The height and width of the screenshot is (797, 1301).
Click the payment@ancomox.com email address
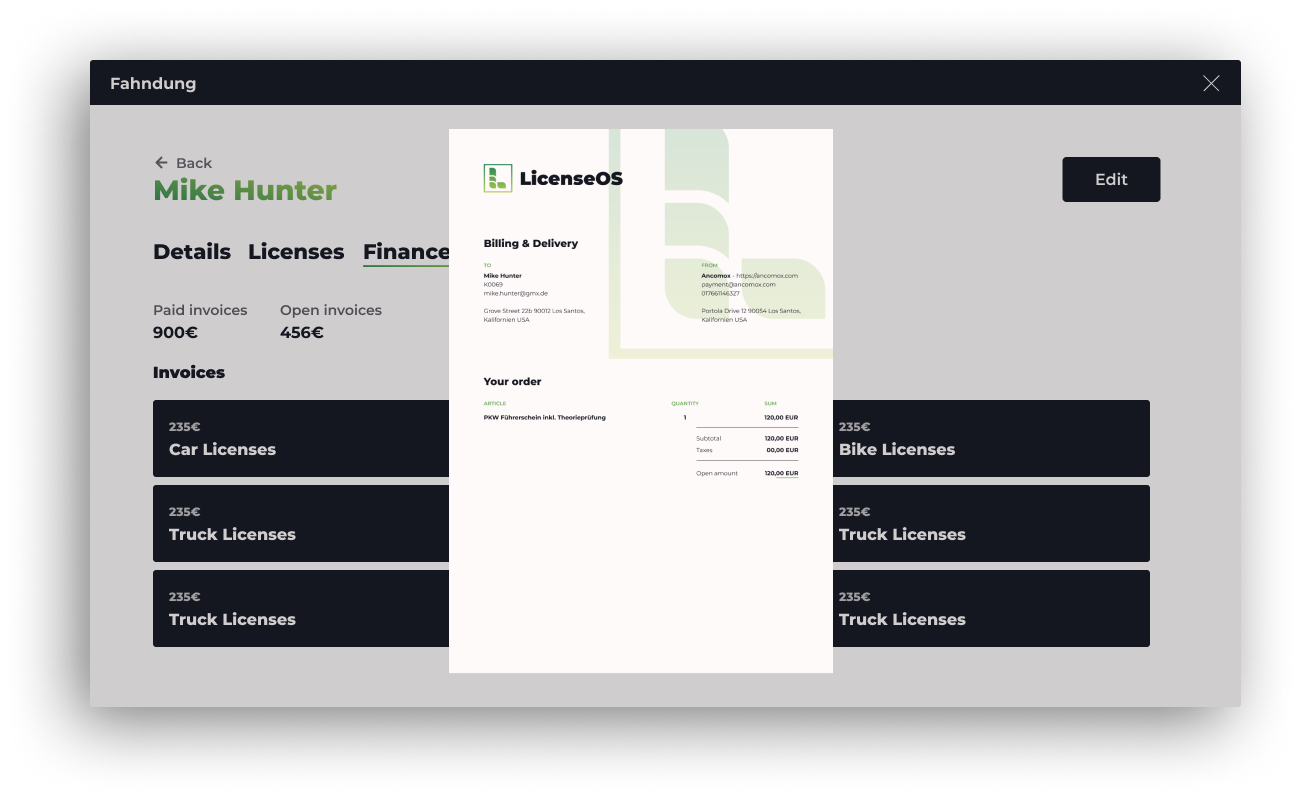pyautogui.click(x=738, y=284)
